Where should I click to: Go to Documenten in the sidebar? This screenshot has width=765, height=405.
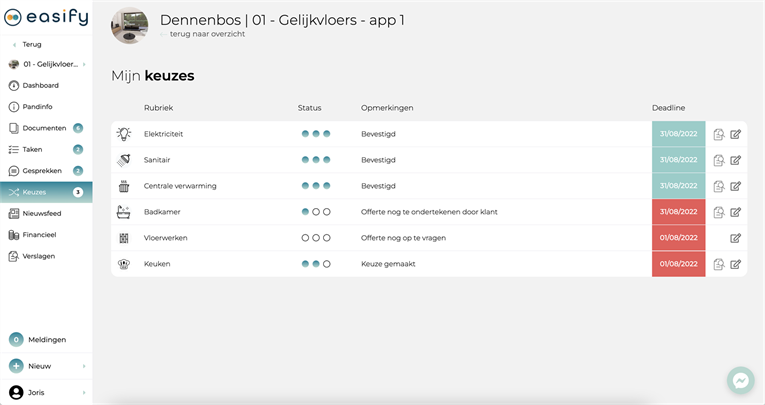click(44, 128)
